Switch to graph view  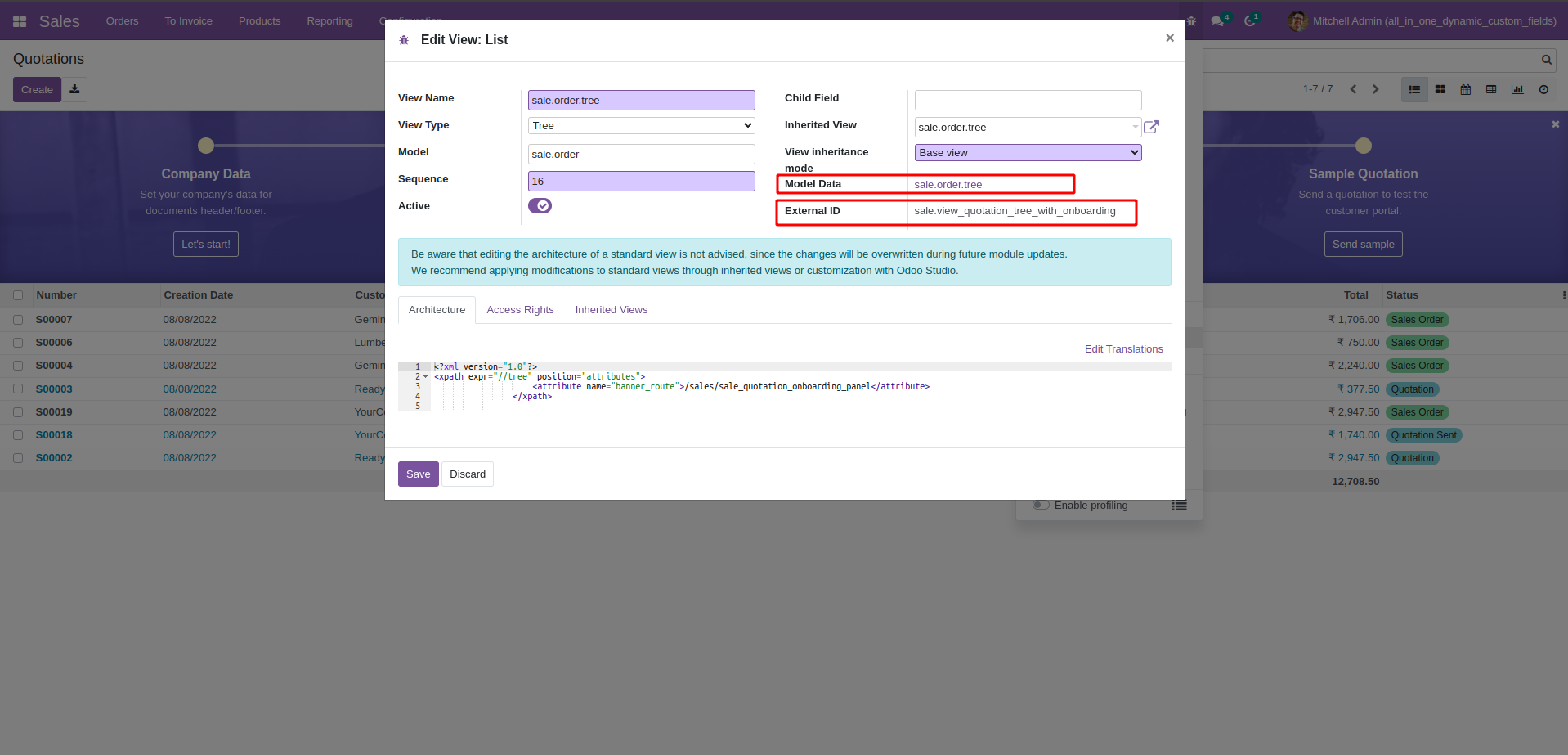click(x=1517, y=89)
